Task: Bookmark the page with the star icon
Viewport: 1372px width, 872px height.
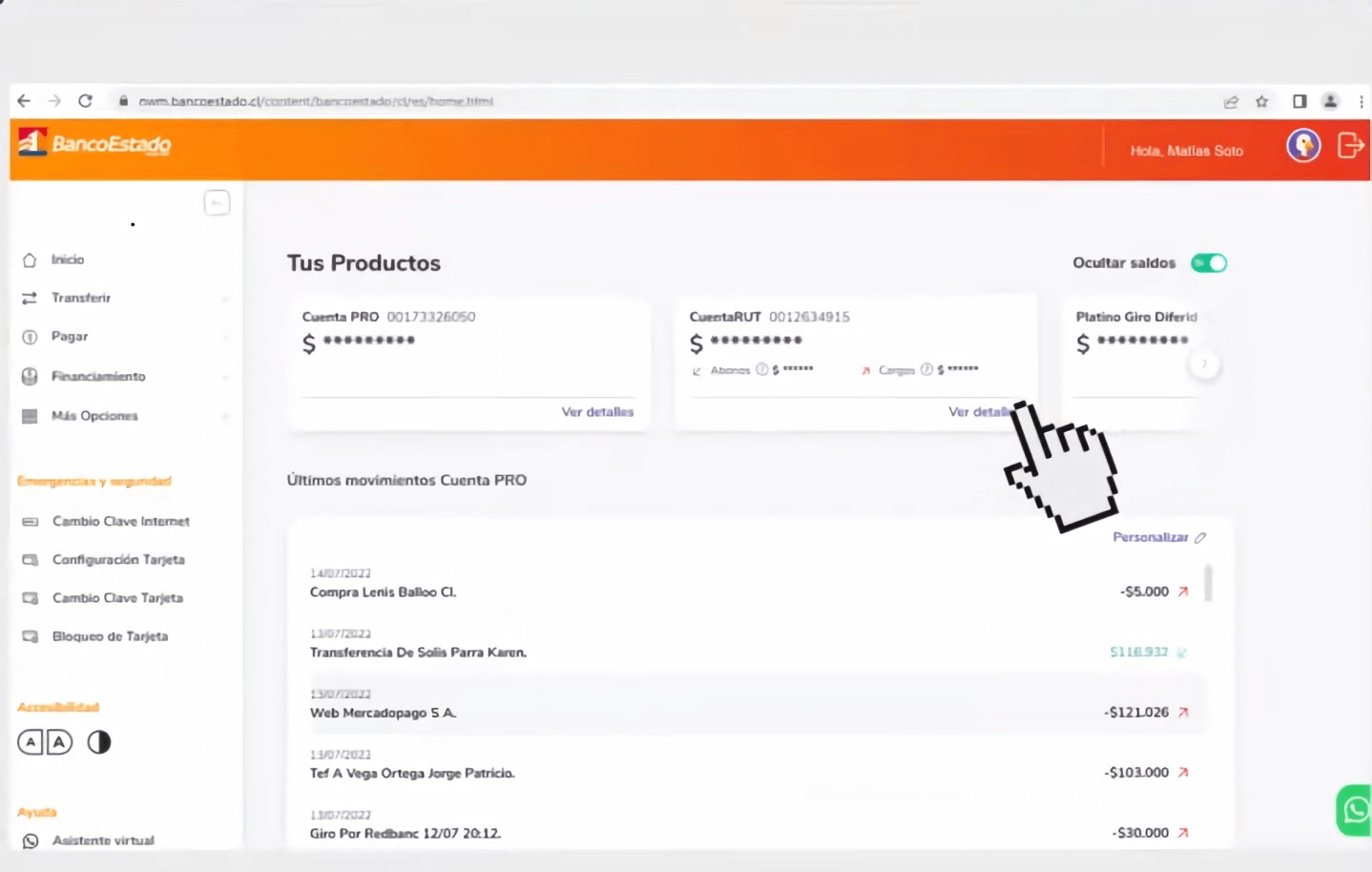Action: [1261, 101]
